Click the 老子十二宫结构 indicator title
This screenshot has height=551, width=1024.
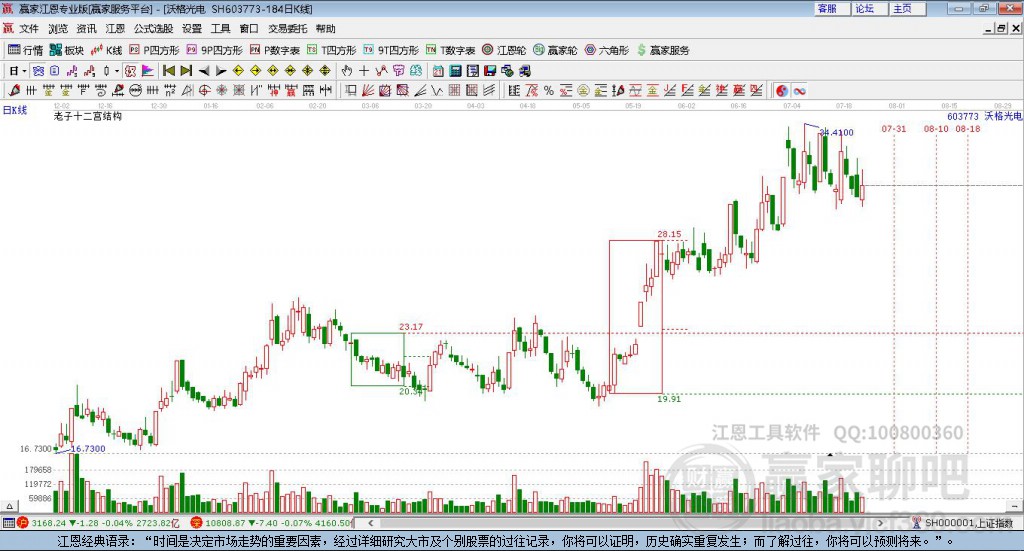point(88,116)
